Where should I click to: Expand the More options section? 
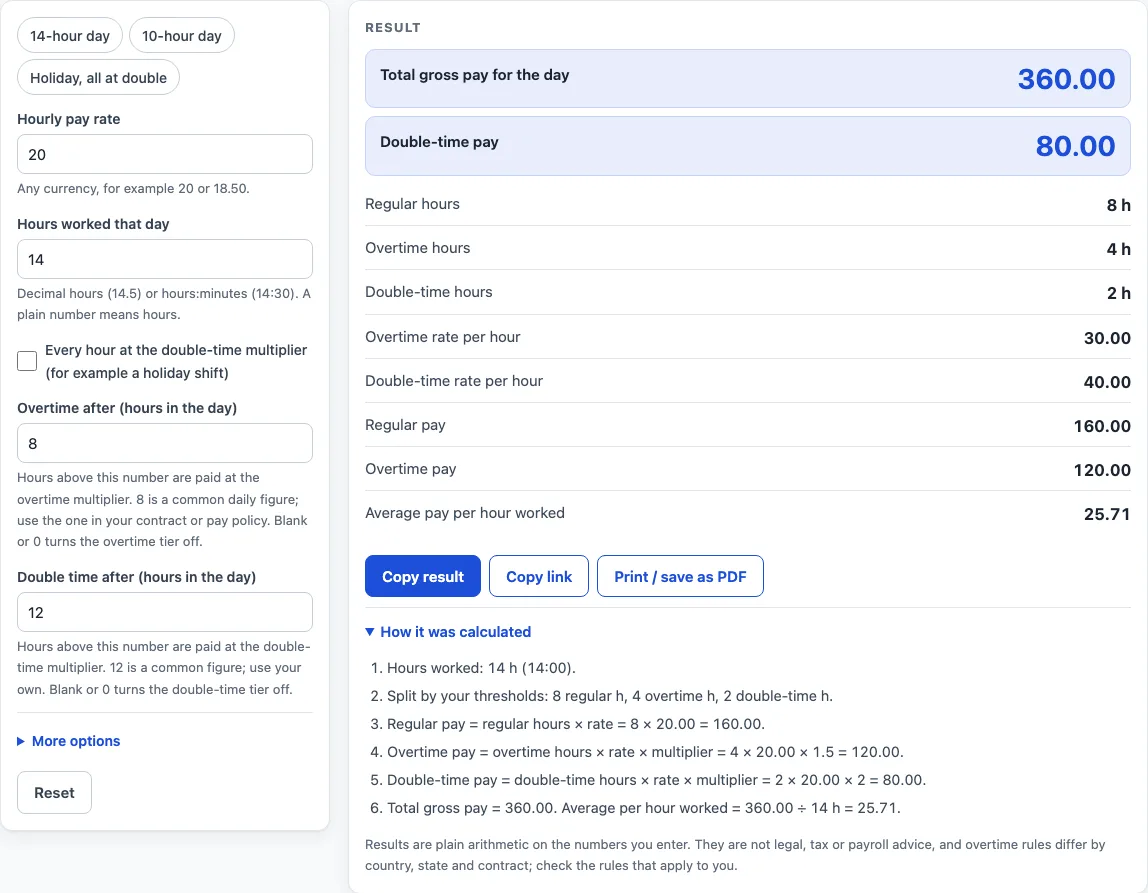click(x=69, y=741)
